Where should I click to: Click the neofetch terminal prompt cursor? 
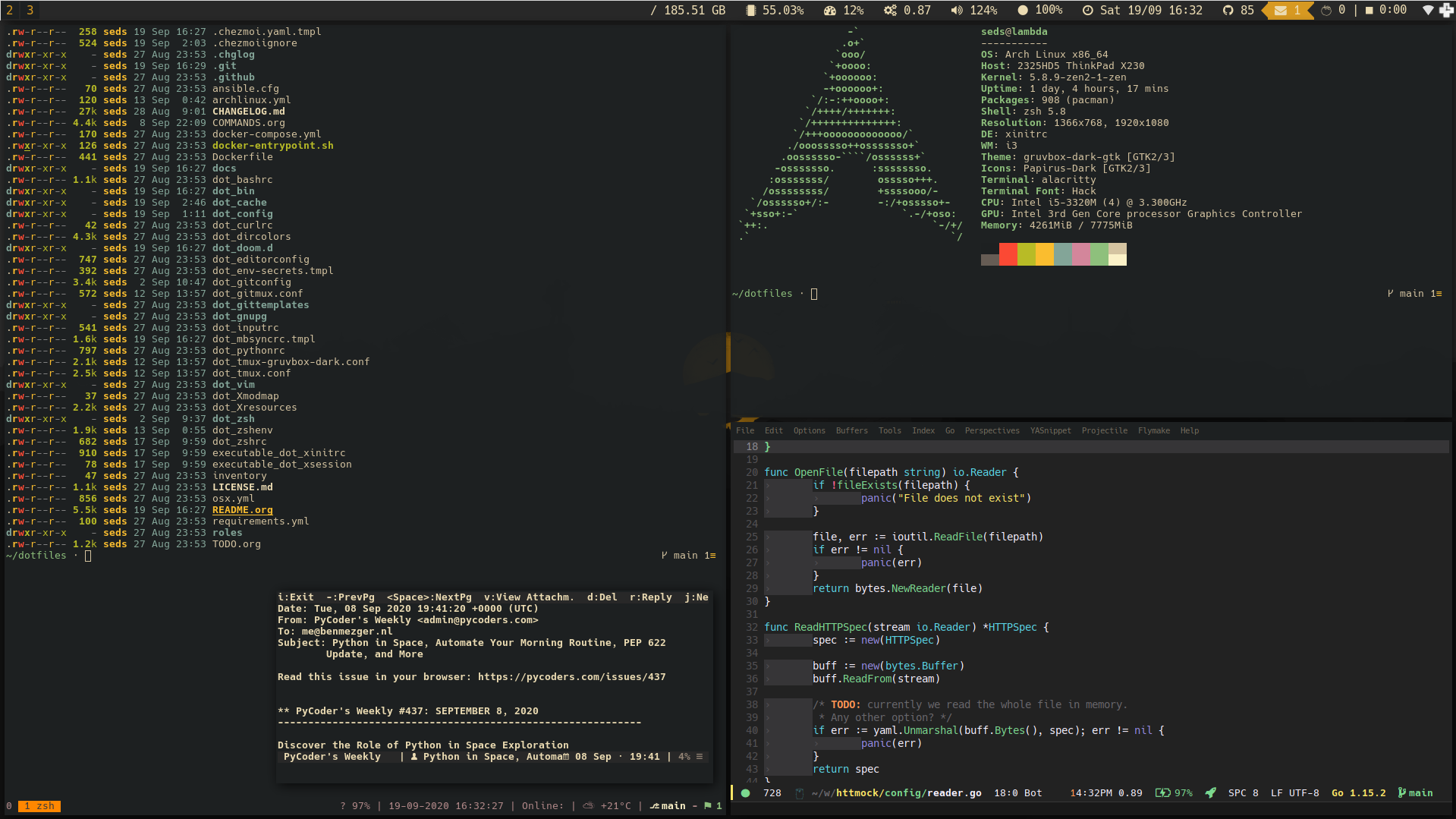(x=814, y=294)
